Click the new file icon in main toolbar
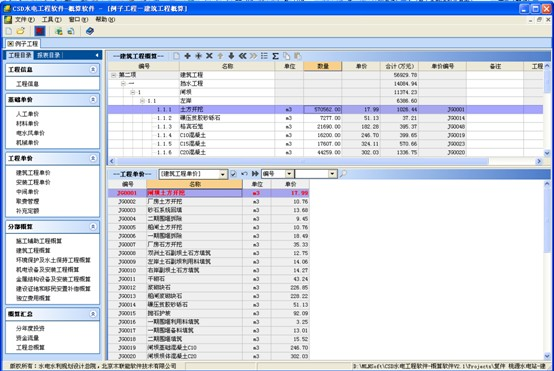The width and height of the screenshot is (554, 371). pos(9,31)
